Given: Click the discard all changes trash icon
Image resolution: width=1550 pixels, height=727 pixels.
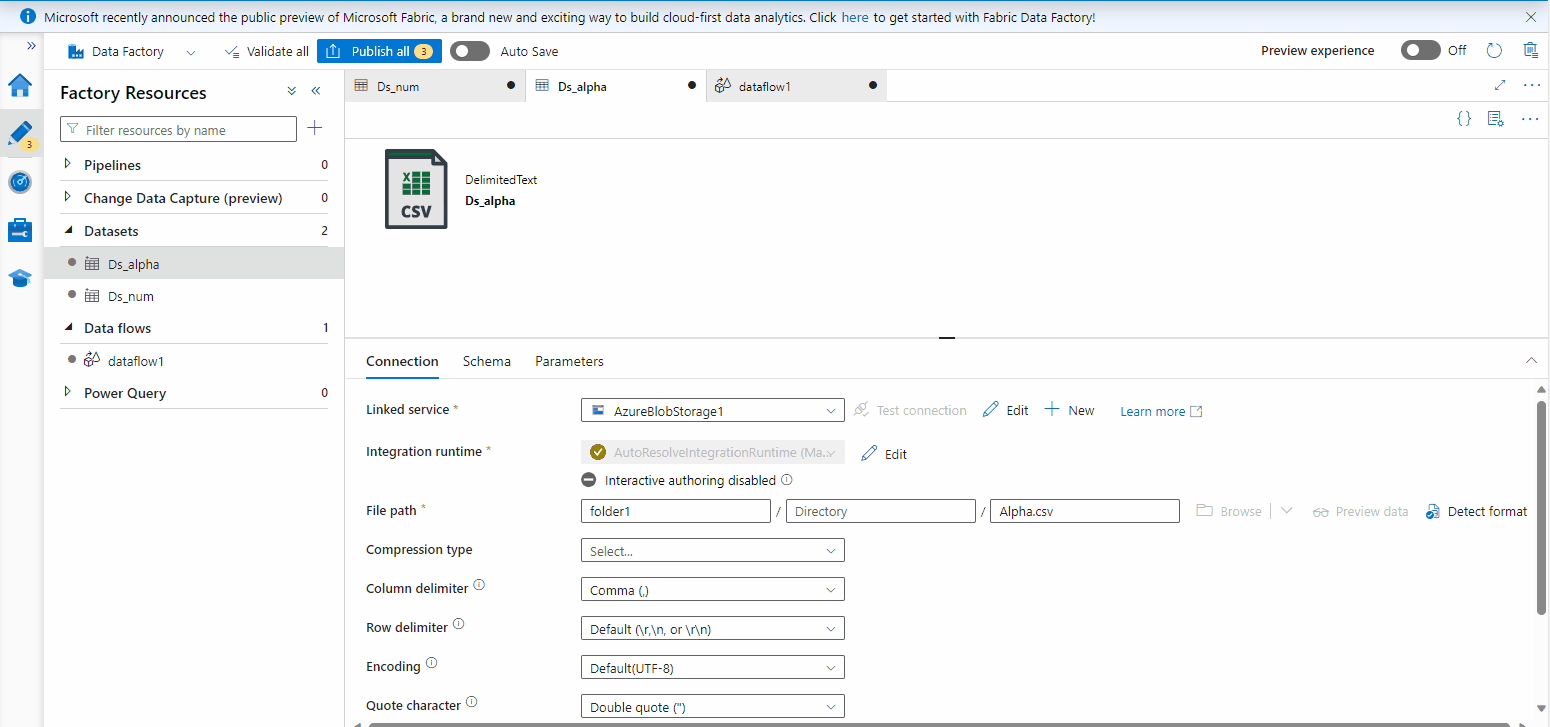Looking at the screenshot, I should [1530, 51].
